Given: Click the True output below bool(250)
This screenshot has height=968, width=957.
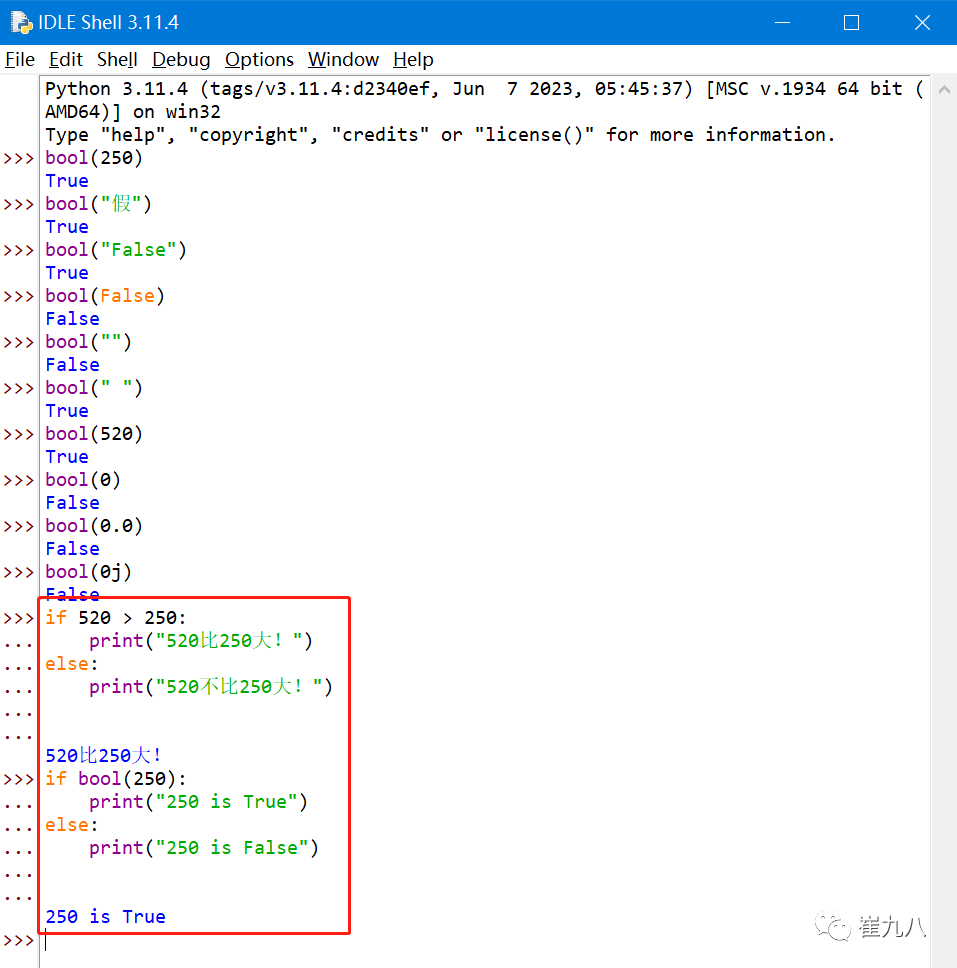Looking at the screenshot, I should pyautogui.click(x=67, y=181).
